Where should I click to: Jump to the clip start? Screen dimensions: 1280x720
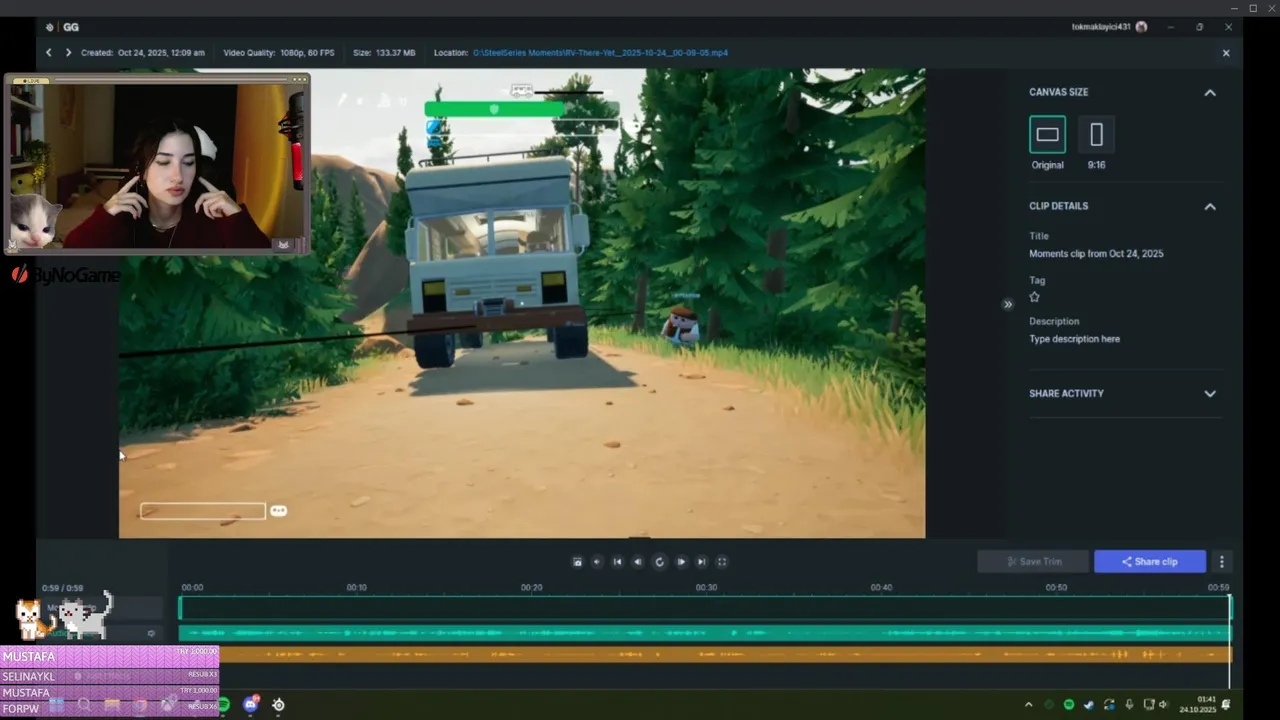(x=617, y=562)
